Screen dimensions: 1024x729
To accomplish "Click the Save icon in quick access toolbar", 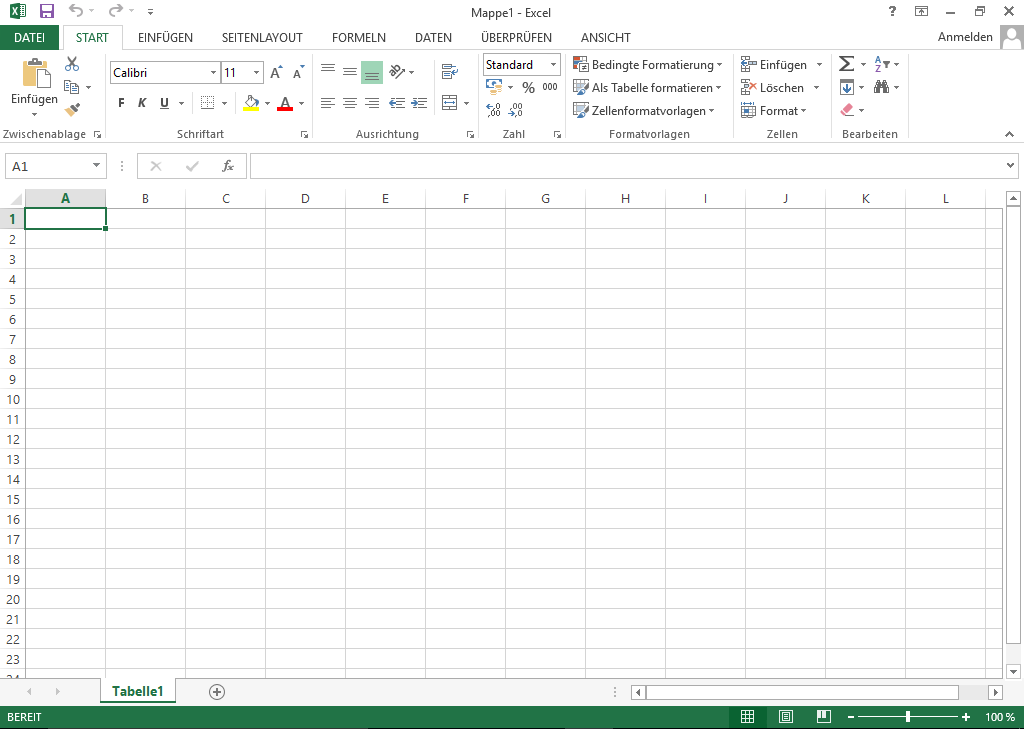I will 46,12.
